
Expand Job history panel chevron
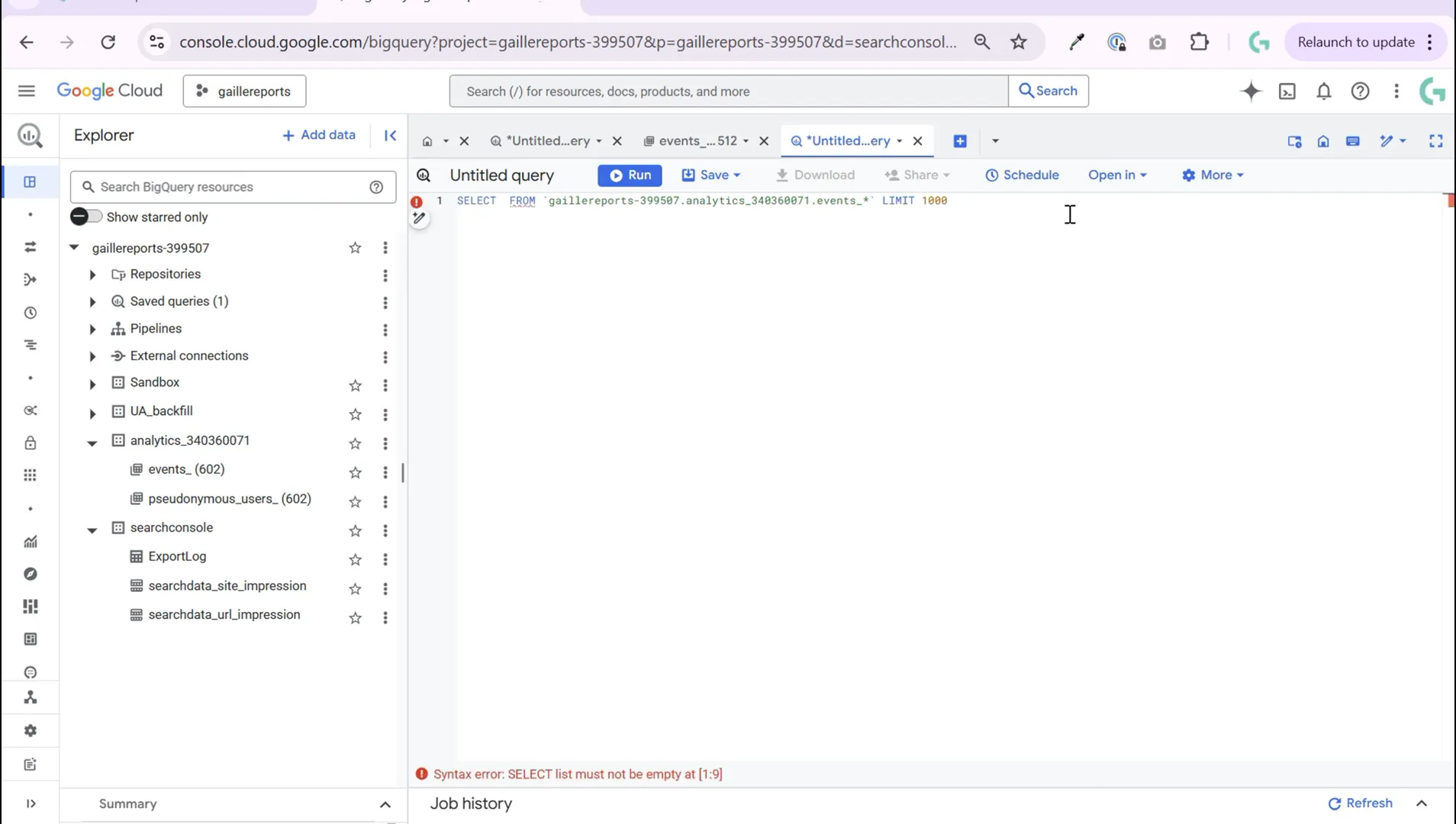click(x=1422, y=803)
